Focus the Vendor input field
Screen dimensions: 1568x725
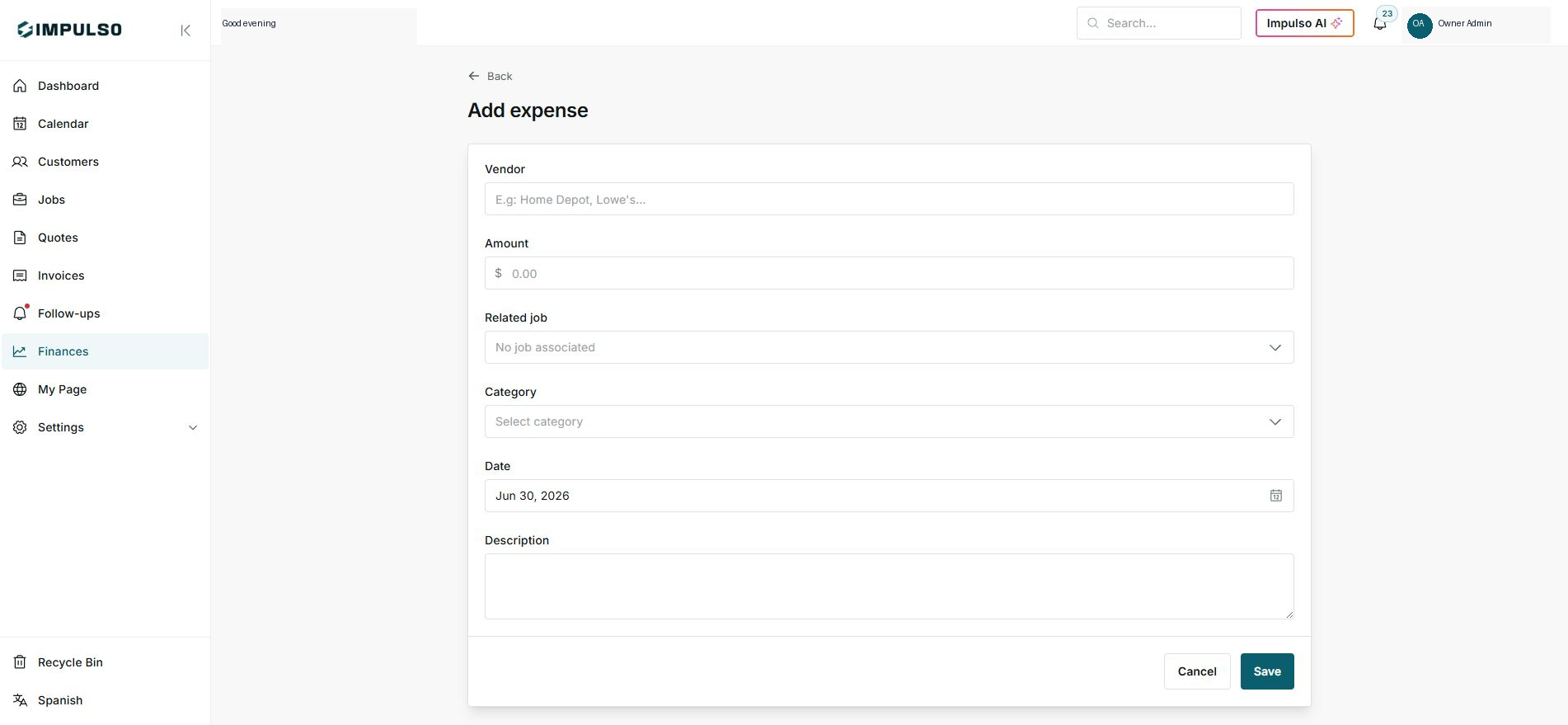pyautogui.click(x=889, y=199)
